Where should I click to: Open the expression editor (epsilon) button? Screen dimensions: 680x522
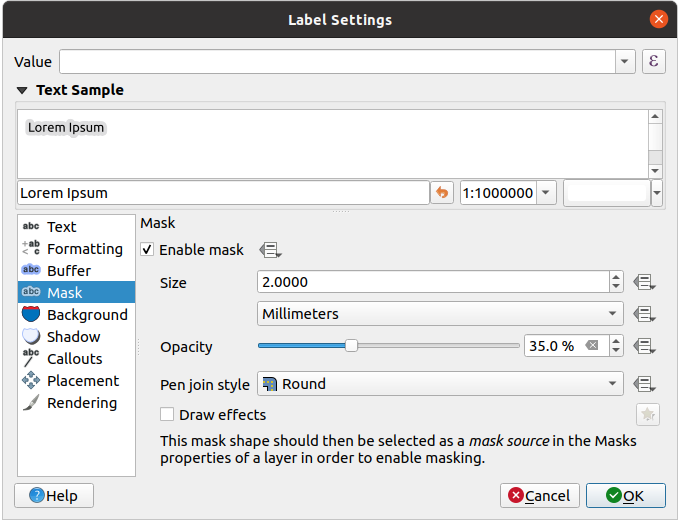(654, 62)
